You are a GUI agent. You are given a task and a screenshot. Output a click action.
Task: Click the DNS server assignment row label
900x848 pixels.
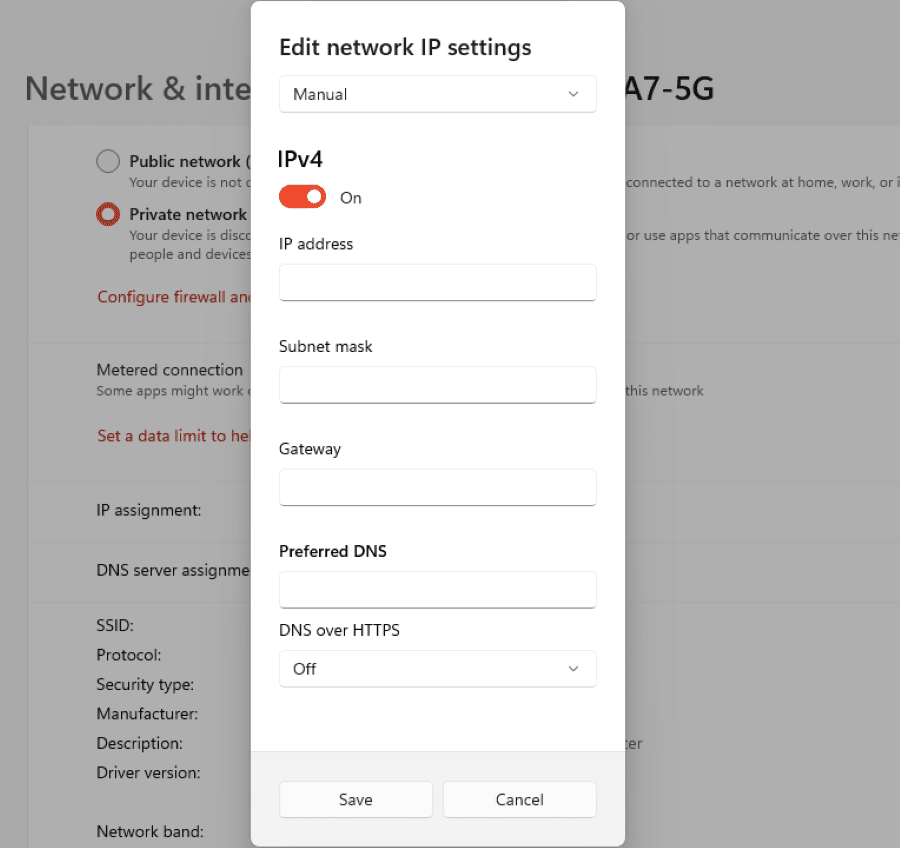coord(172,570)
